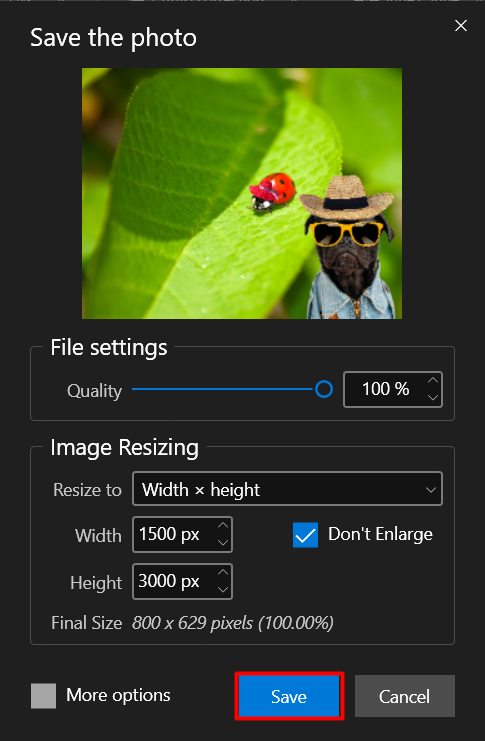Click the Don't Enlarge label text
The height and width of the screenshot is (741, 485).
(x=381, y=534)
